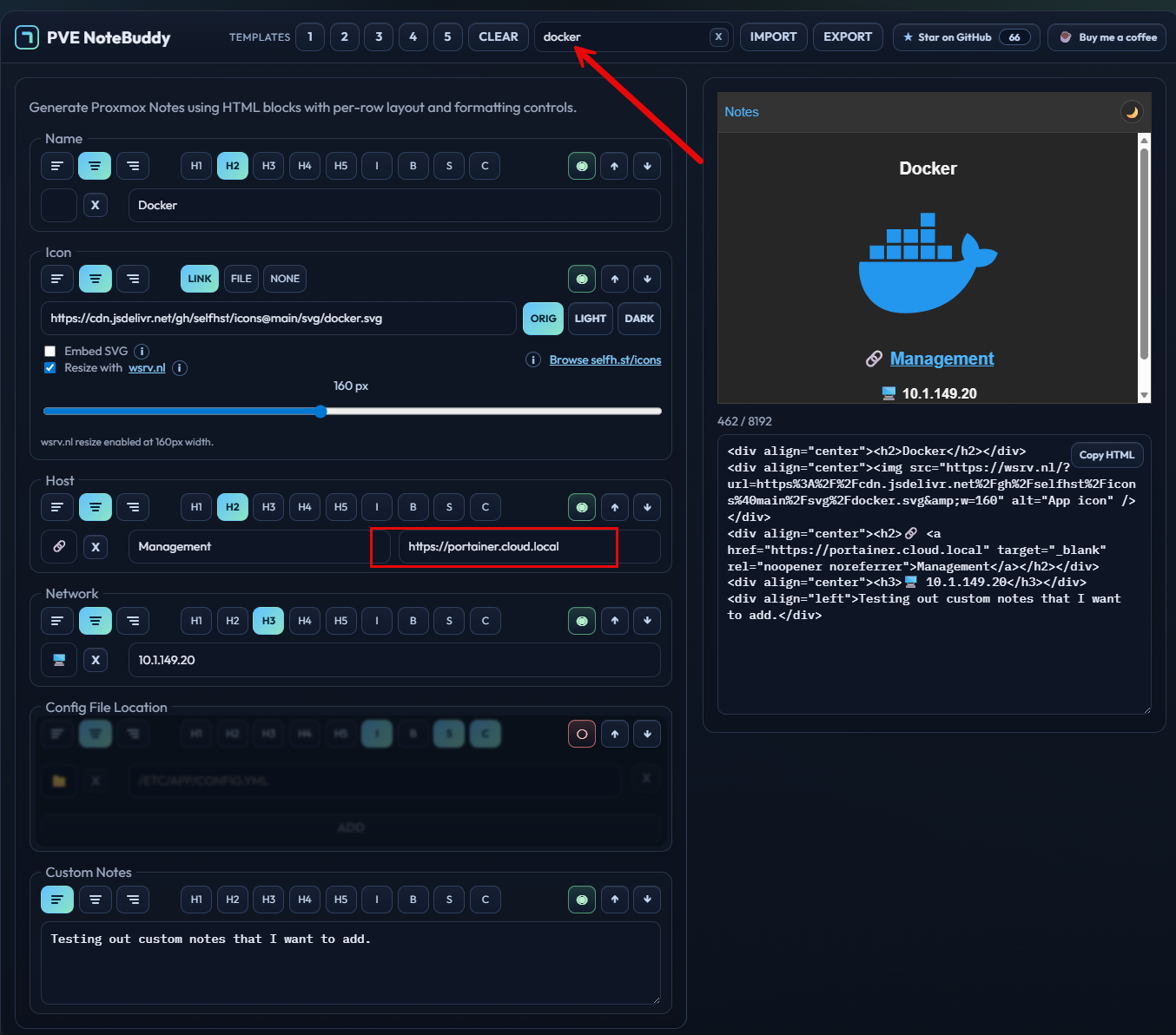Select the DARK icon variant
This screenshot has width=1176, height=1035.
[x=638, y=318]
